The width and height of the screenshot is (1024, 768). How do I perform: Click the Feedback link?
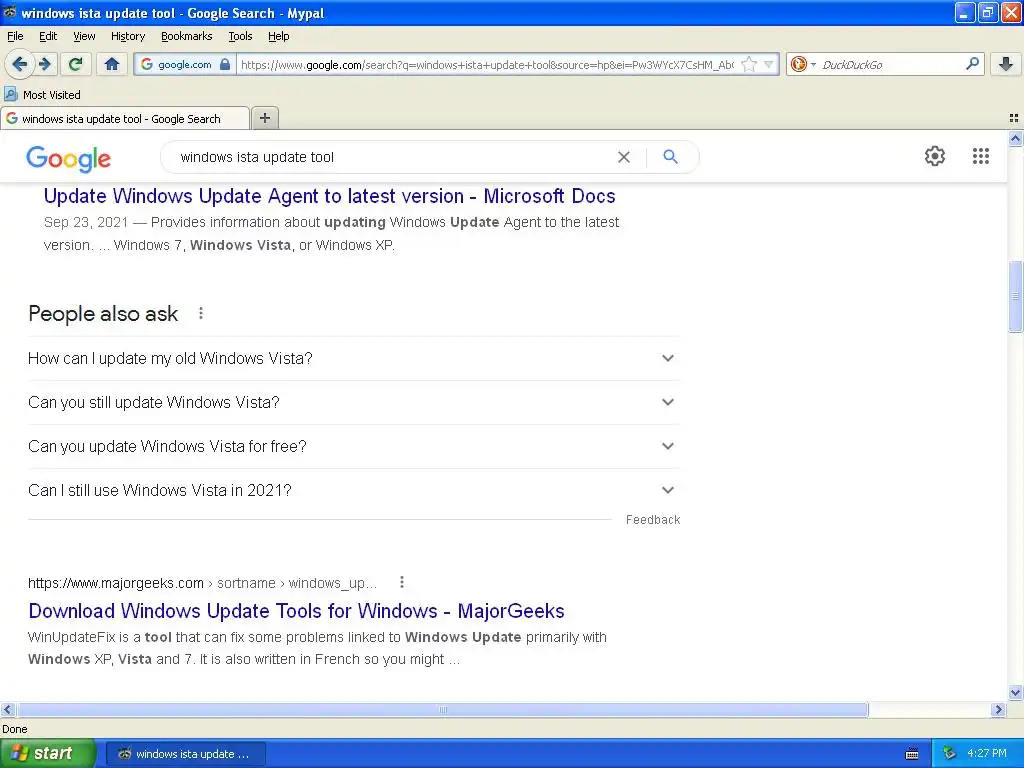coord(652,520)
